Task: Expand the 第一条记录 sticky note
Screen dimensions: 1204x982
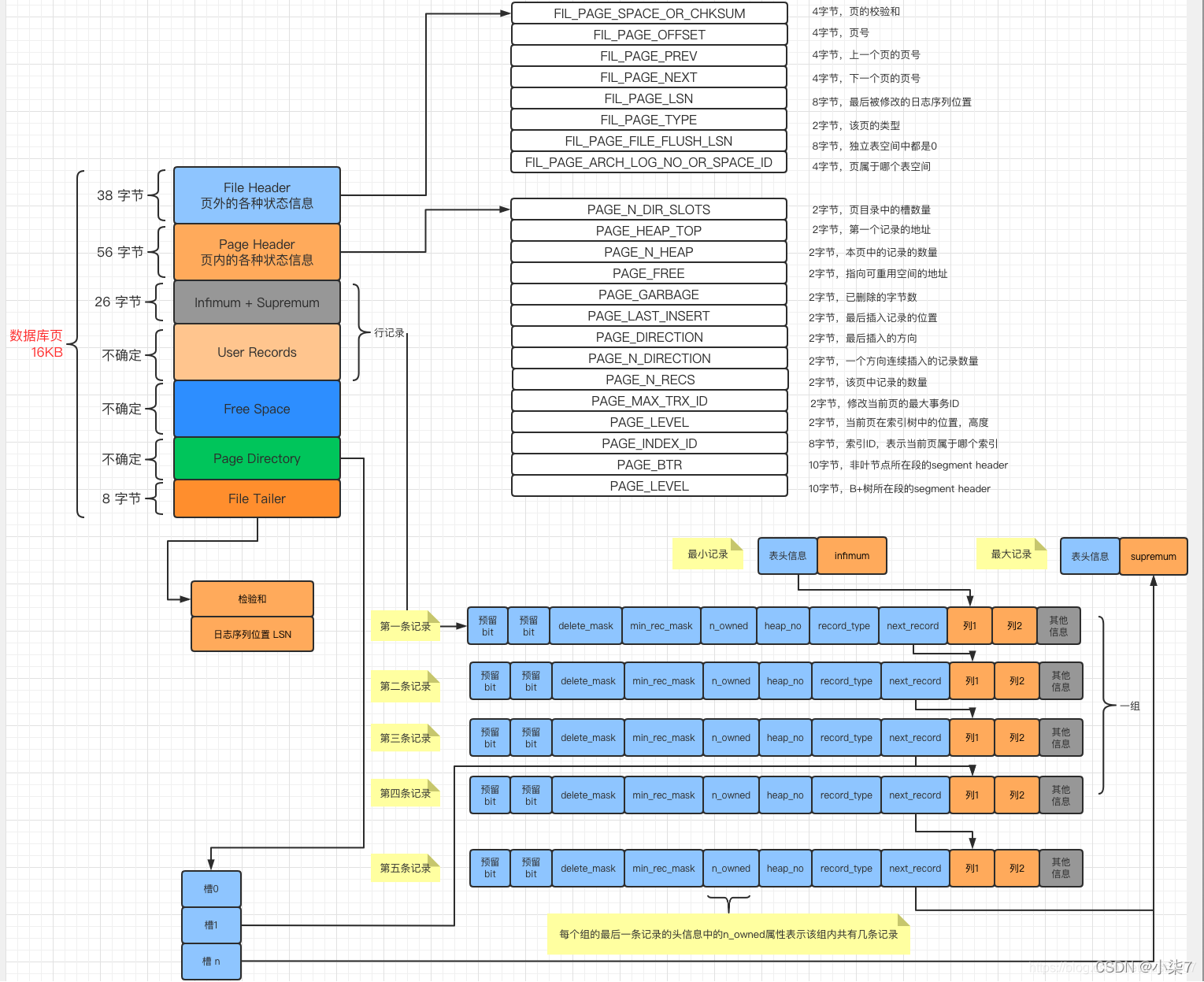Action: (x=405, y=626)
